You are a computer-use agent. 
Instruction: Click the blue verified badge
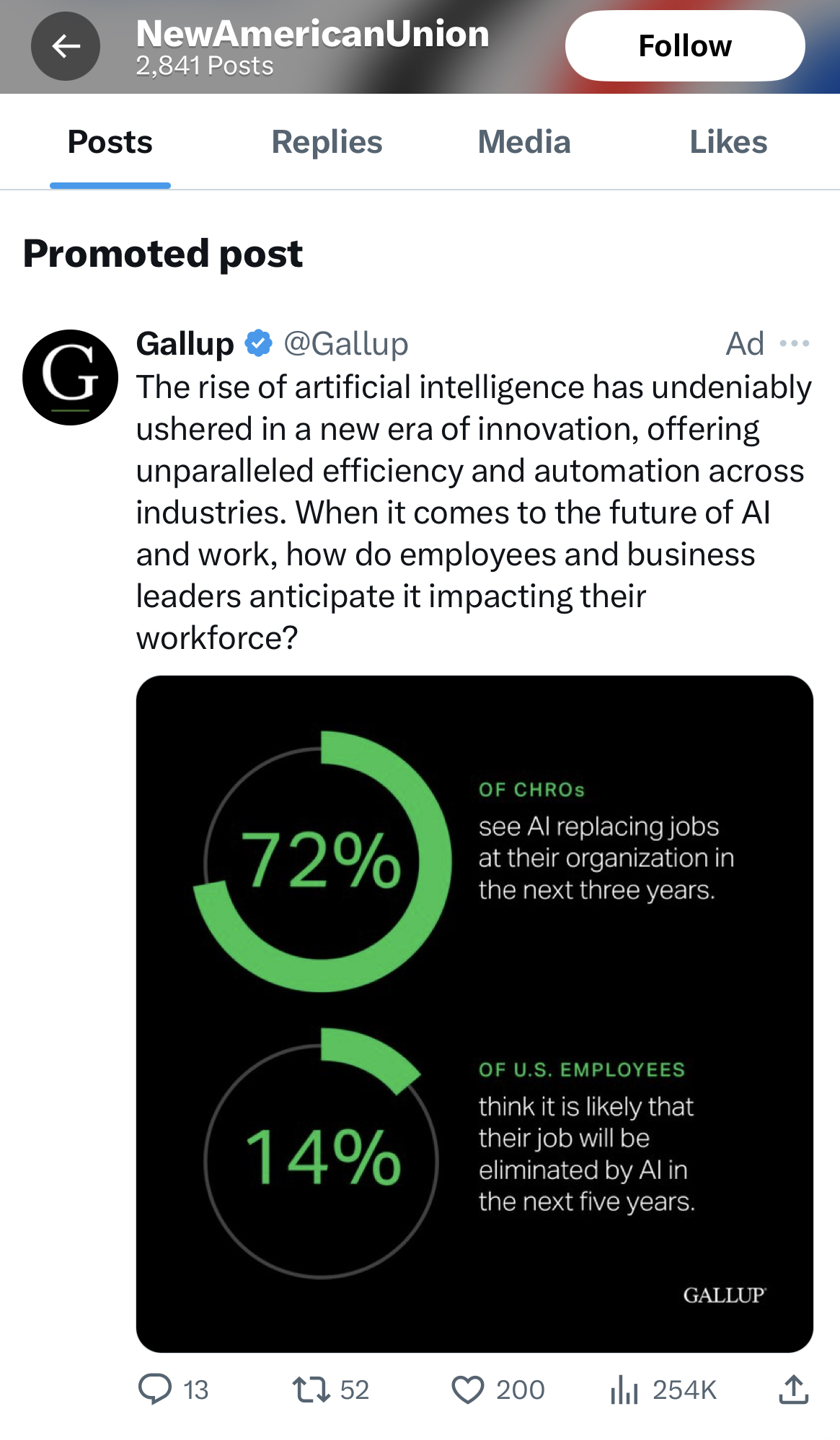258,343
